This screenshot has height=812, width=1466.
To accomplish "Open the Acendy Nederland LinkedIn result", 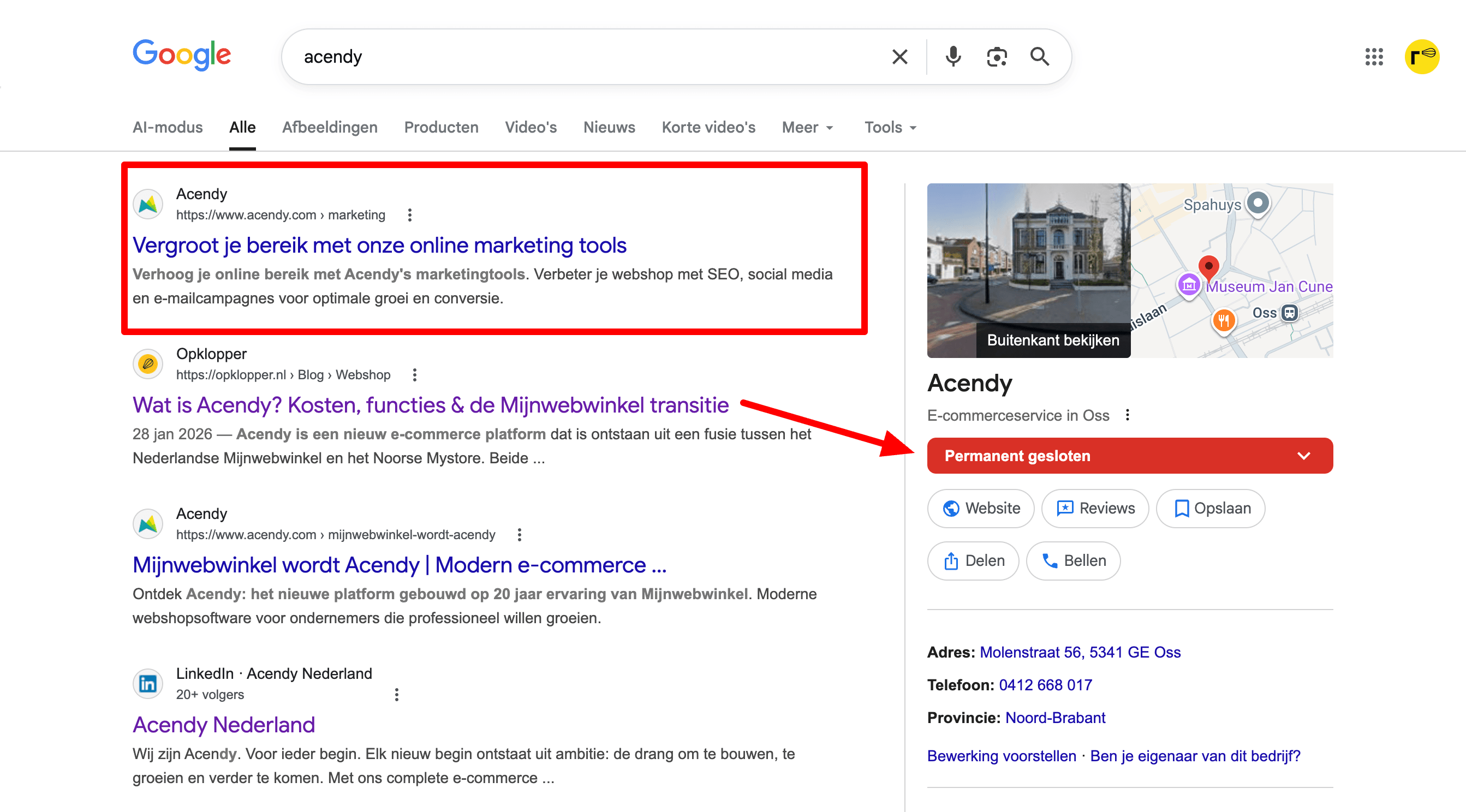I will click(x=224, y=725).
